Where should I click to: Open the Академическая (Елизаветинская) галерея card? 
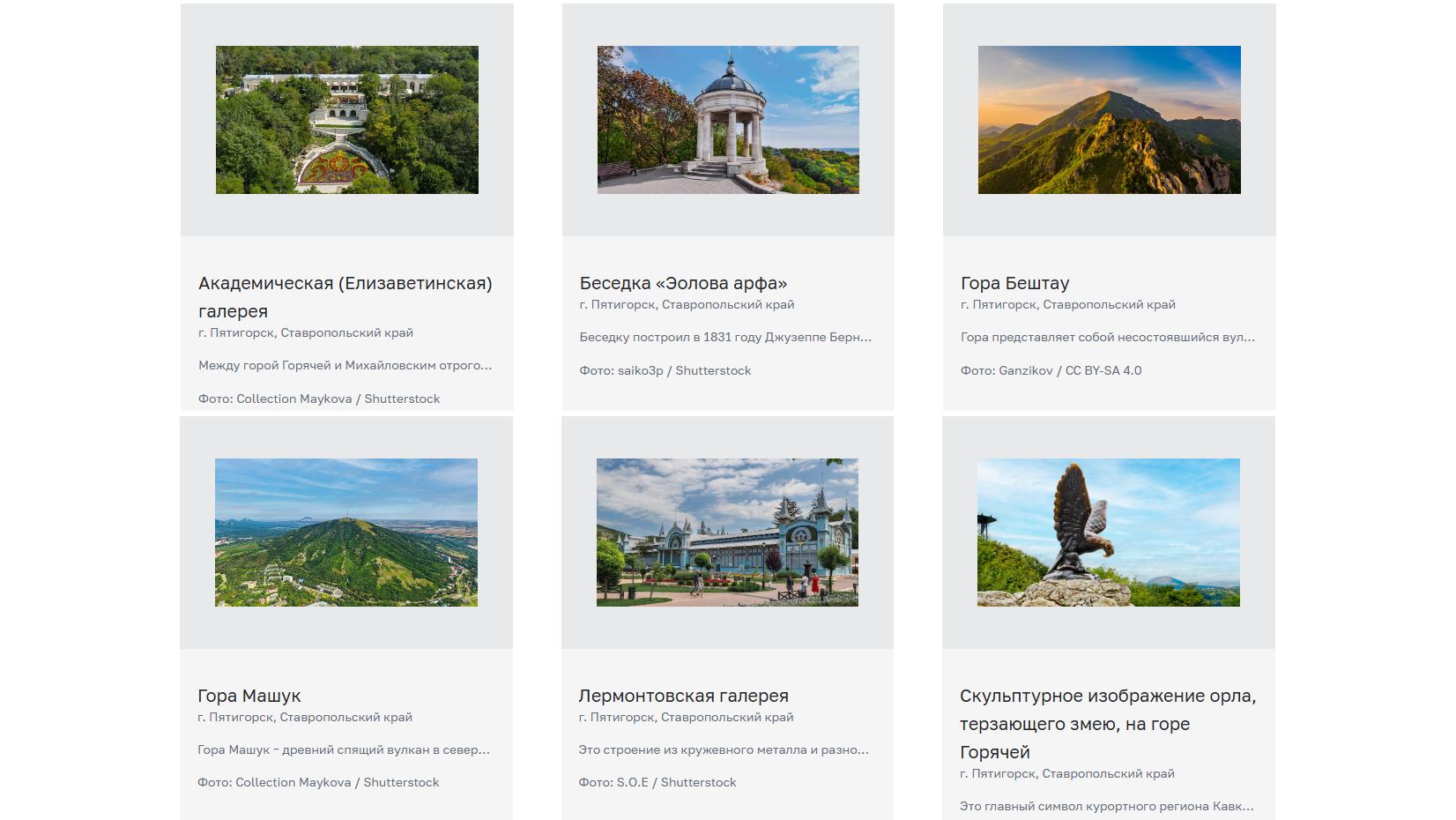click(x=346, y=297)
